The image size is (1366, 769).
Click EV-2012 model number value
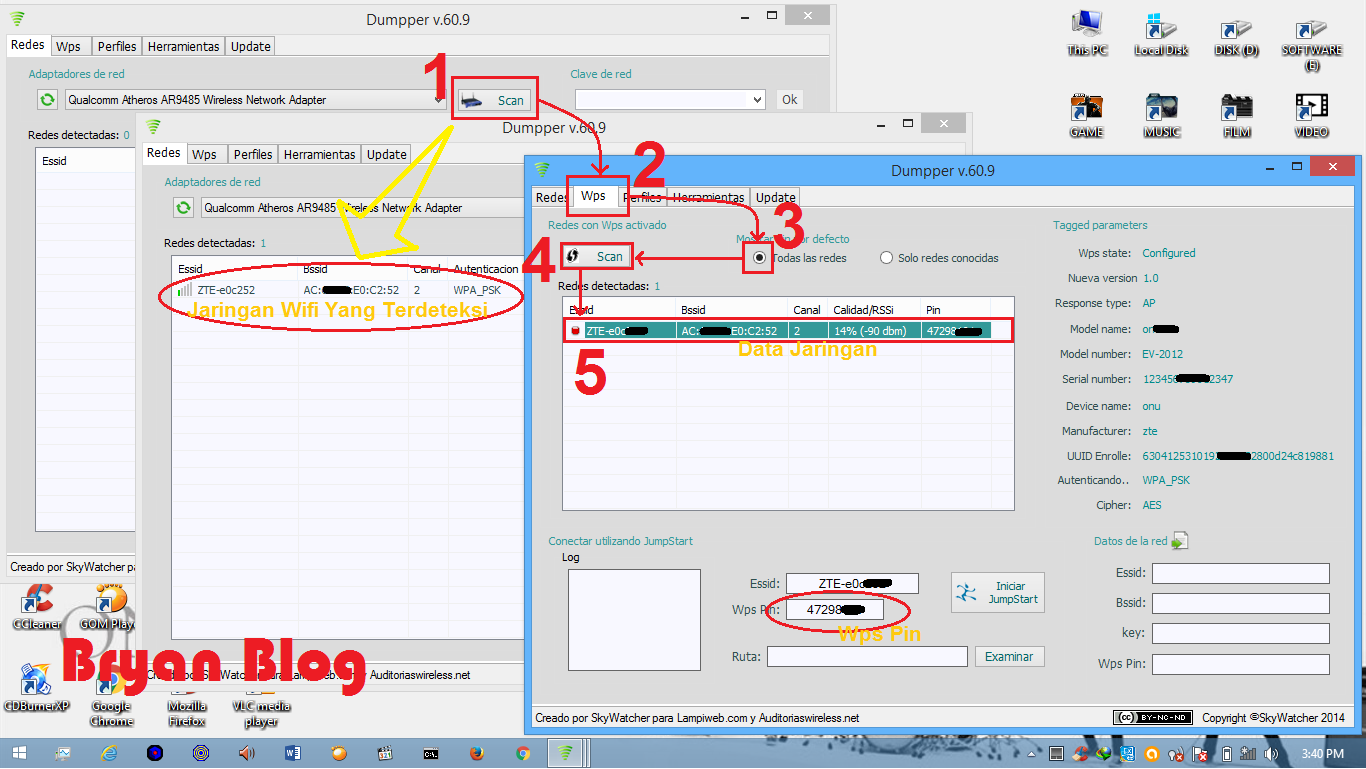1164,354
